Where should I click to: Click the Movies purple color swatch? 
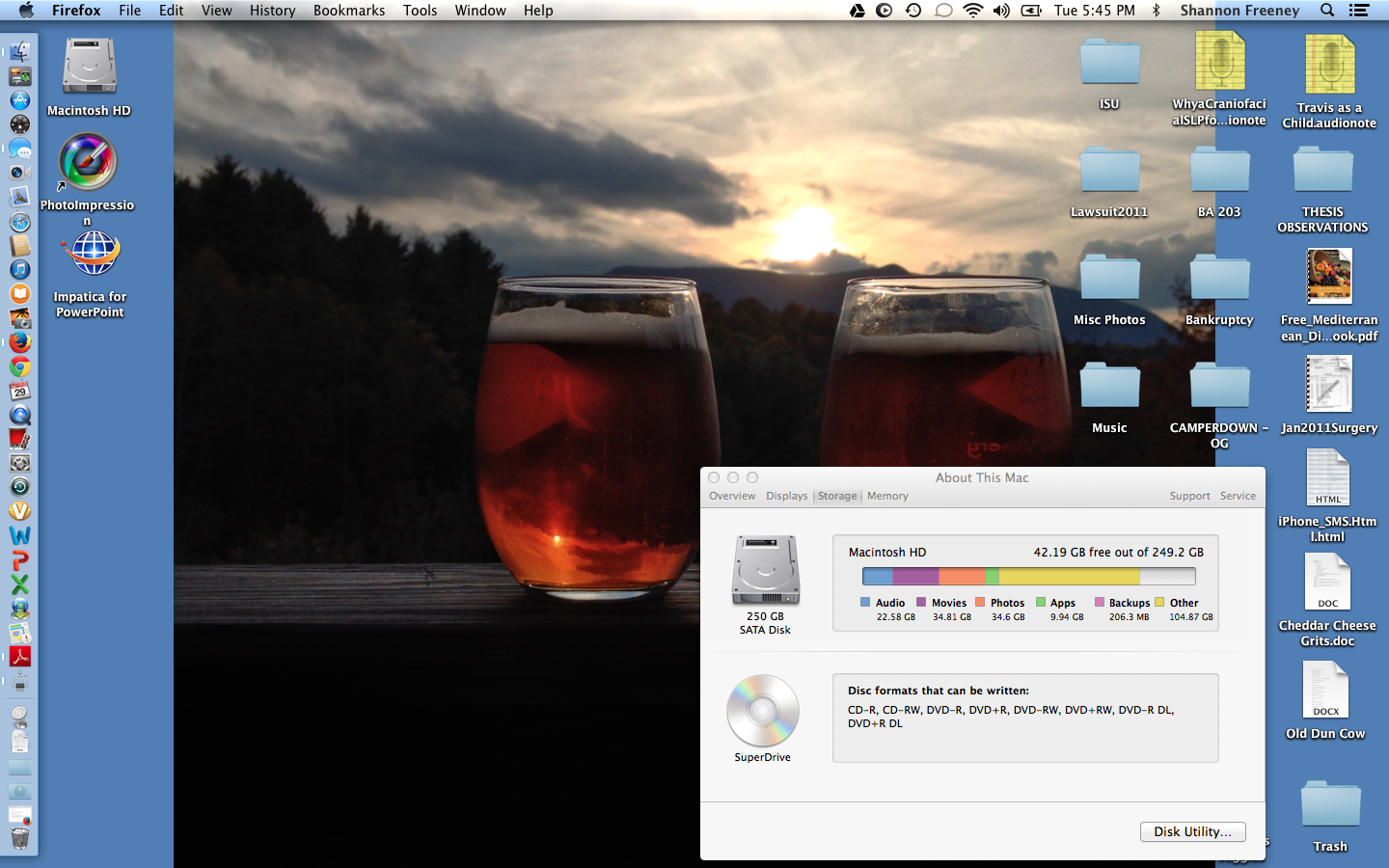point(921,602)
